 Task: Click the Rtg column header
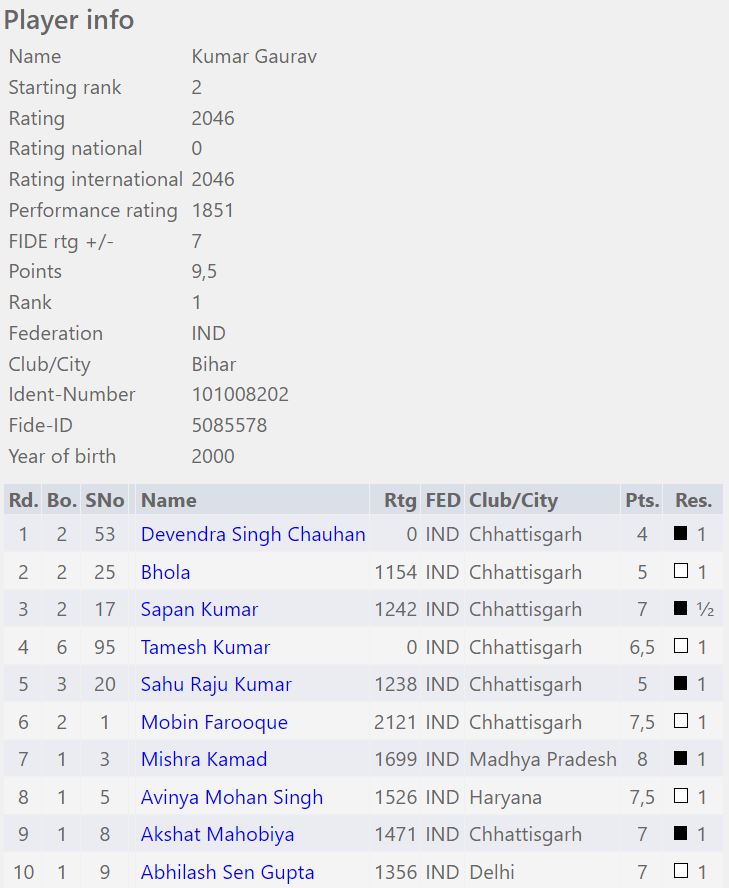coord(400,500)
